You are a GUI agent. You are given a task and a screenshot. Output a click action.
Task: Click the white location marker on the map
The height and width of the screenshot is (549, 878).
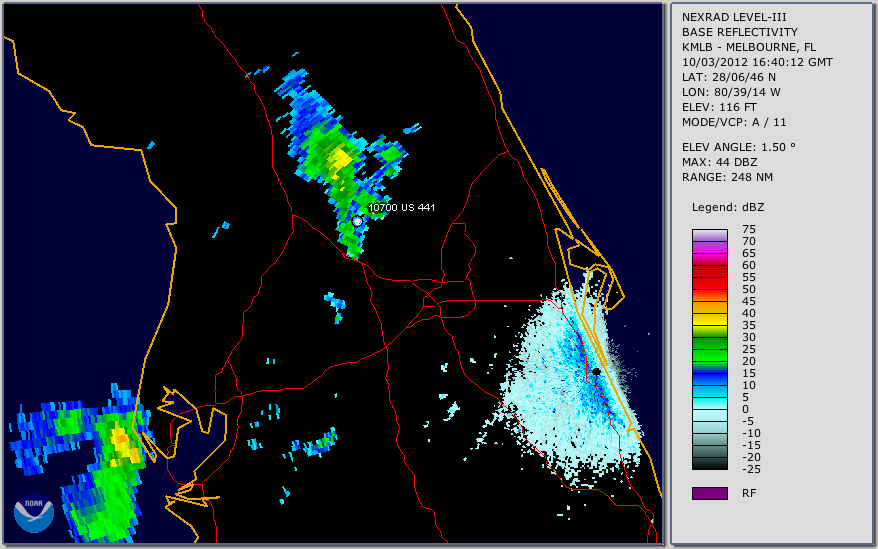coord(357,221)
